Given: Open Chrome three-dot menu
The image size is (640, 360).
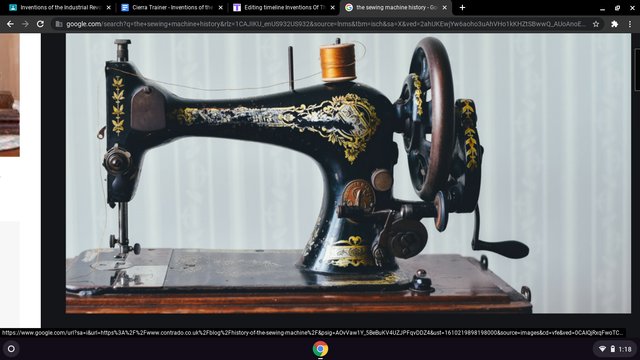Looking at the screenshot, I should point(630,24).
